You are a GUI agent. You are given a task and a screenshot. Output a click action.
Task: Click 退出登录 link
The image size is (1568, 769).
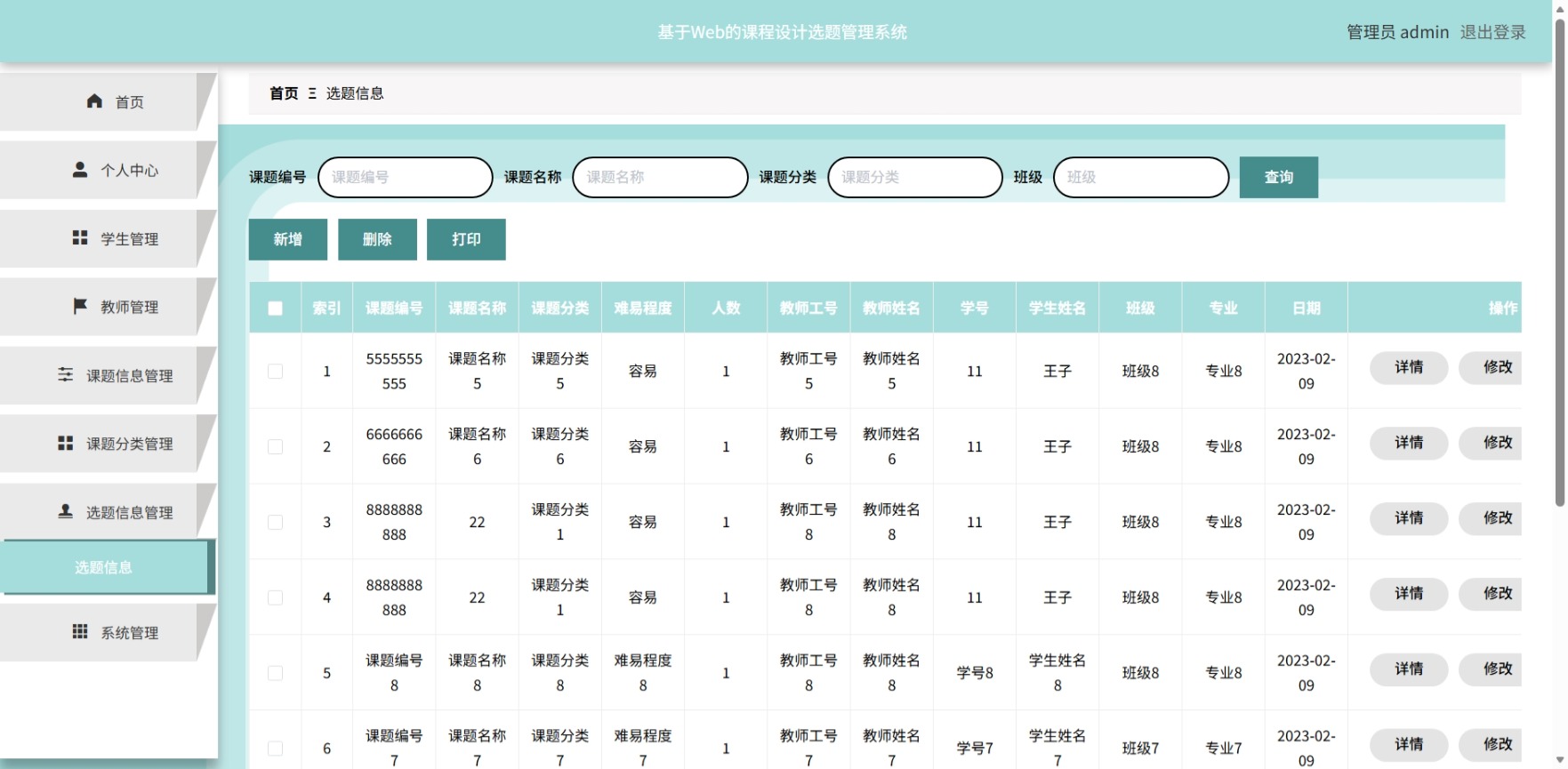[1492, 32]
